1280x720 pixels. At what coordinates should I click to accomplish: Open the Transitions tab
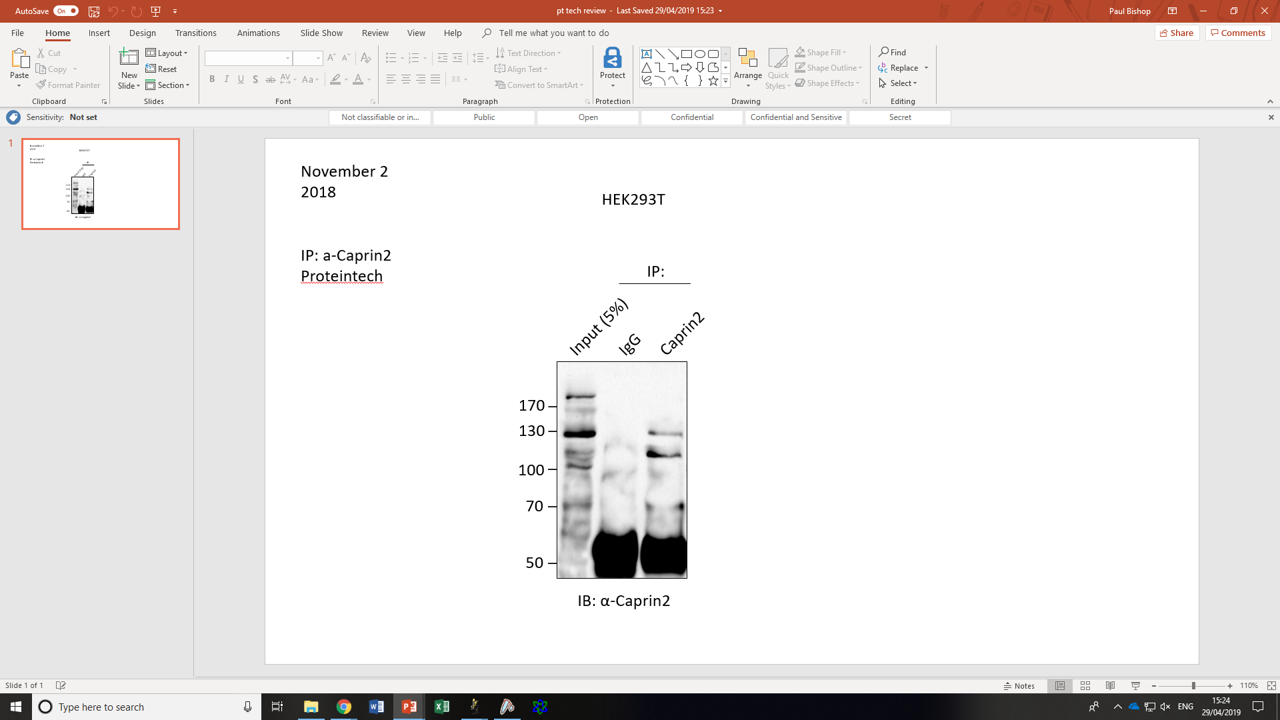pos(196,33)
